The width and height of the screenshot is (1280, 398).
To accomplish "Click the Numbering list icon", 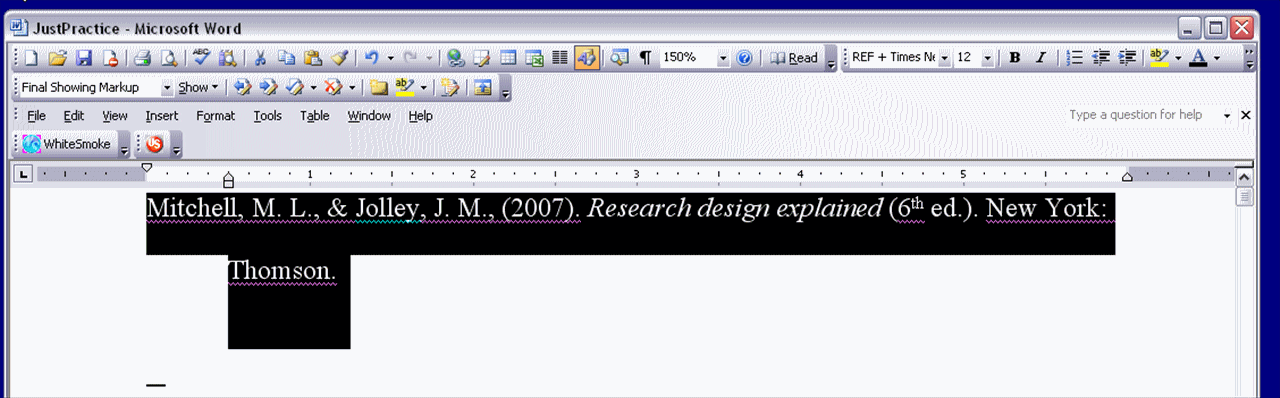I will [1076, 58].
